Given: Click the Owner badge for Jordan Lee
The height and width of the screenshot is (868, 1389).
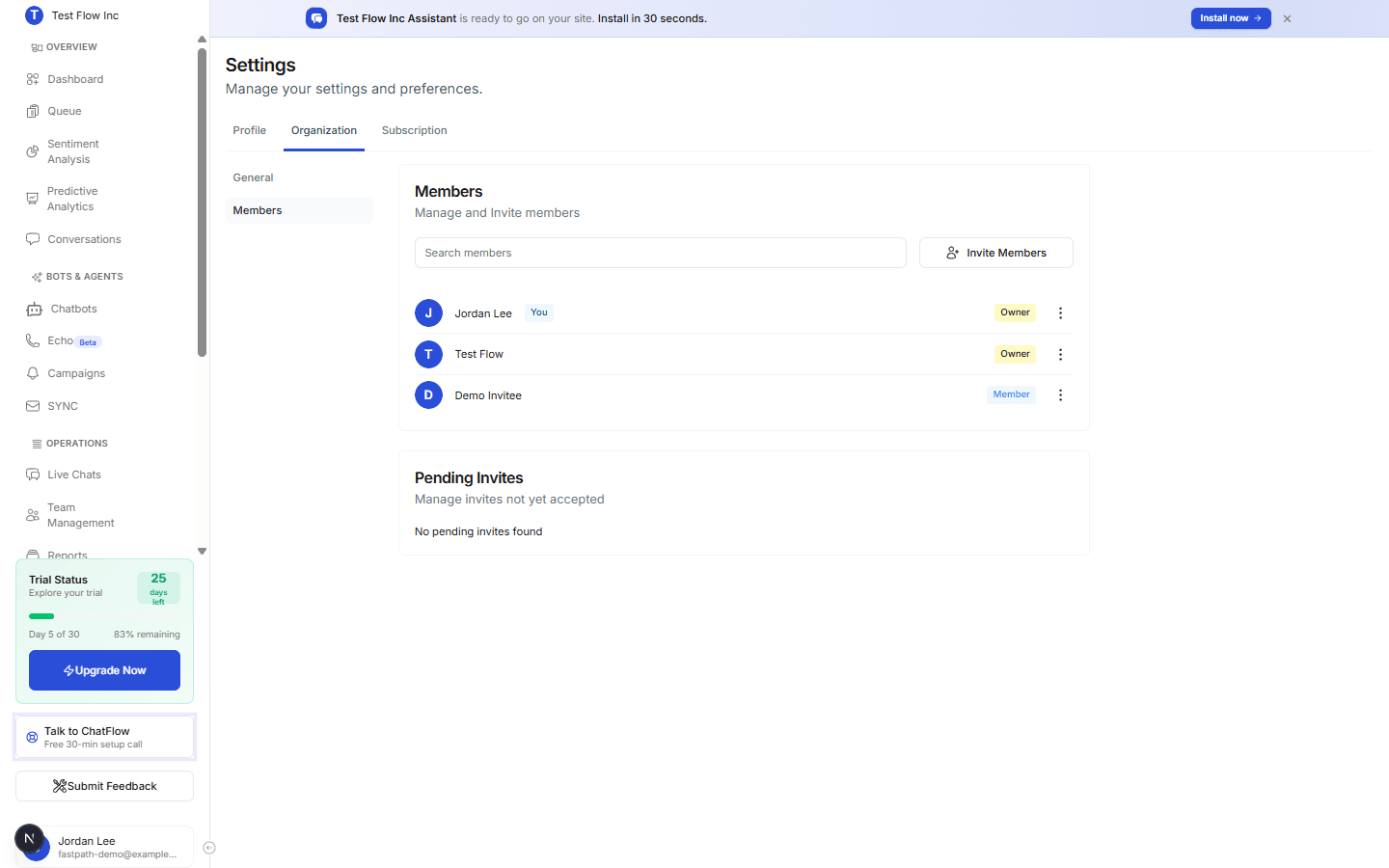Looking at the screenshot, I should click(x=1015, y=312).
